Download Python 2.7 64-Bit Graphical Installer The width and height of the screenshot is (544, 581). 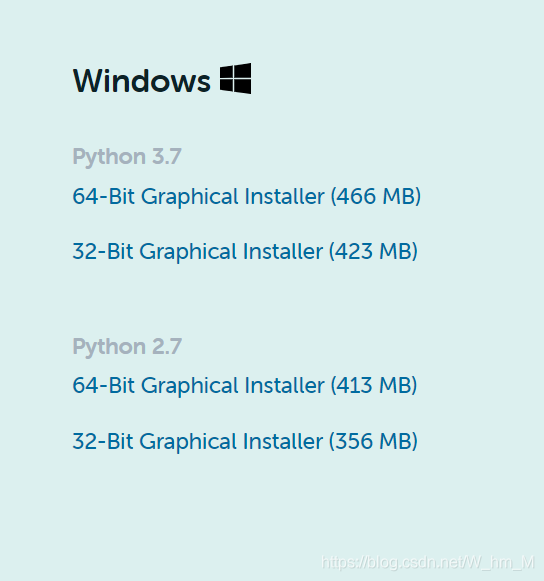click(x=245, y=385)
